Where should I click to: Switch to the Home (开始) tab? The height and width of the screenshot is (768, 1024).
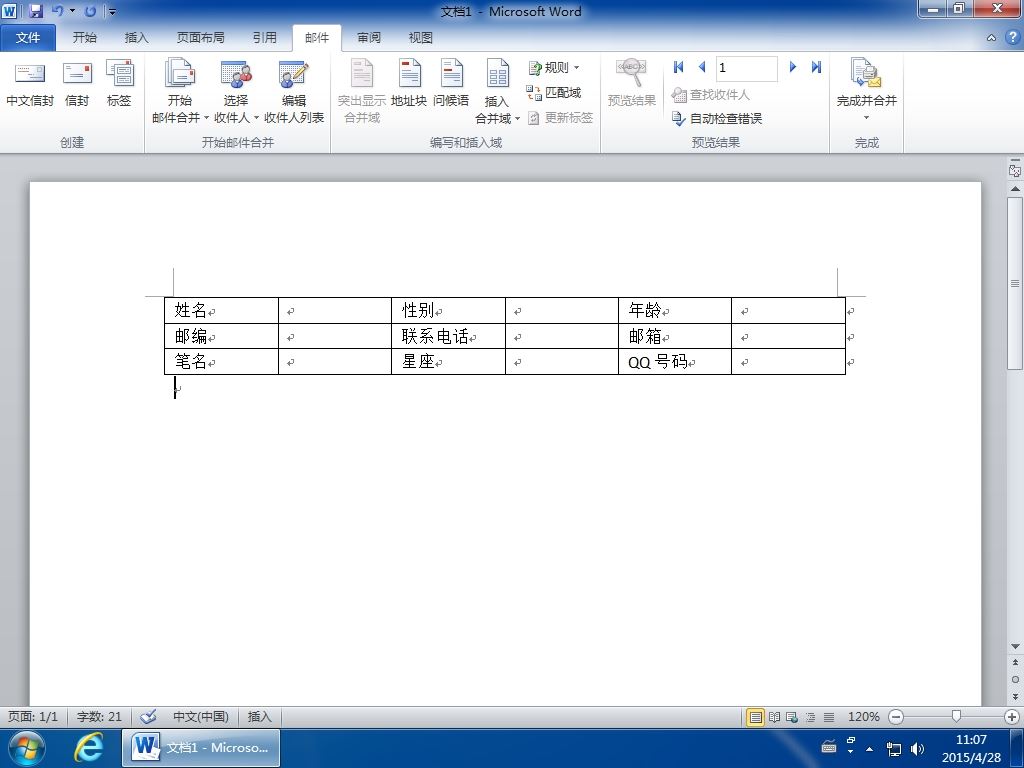click(84, 38)
